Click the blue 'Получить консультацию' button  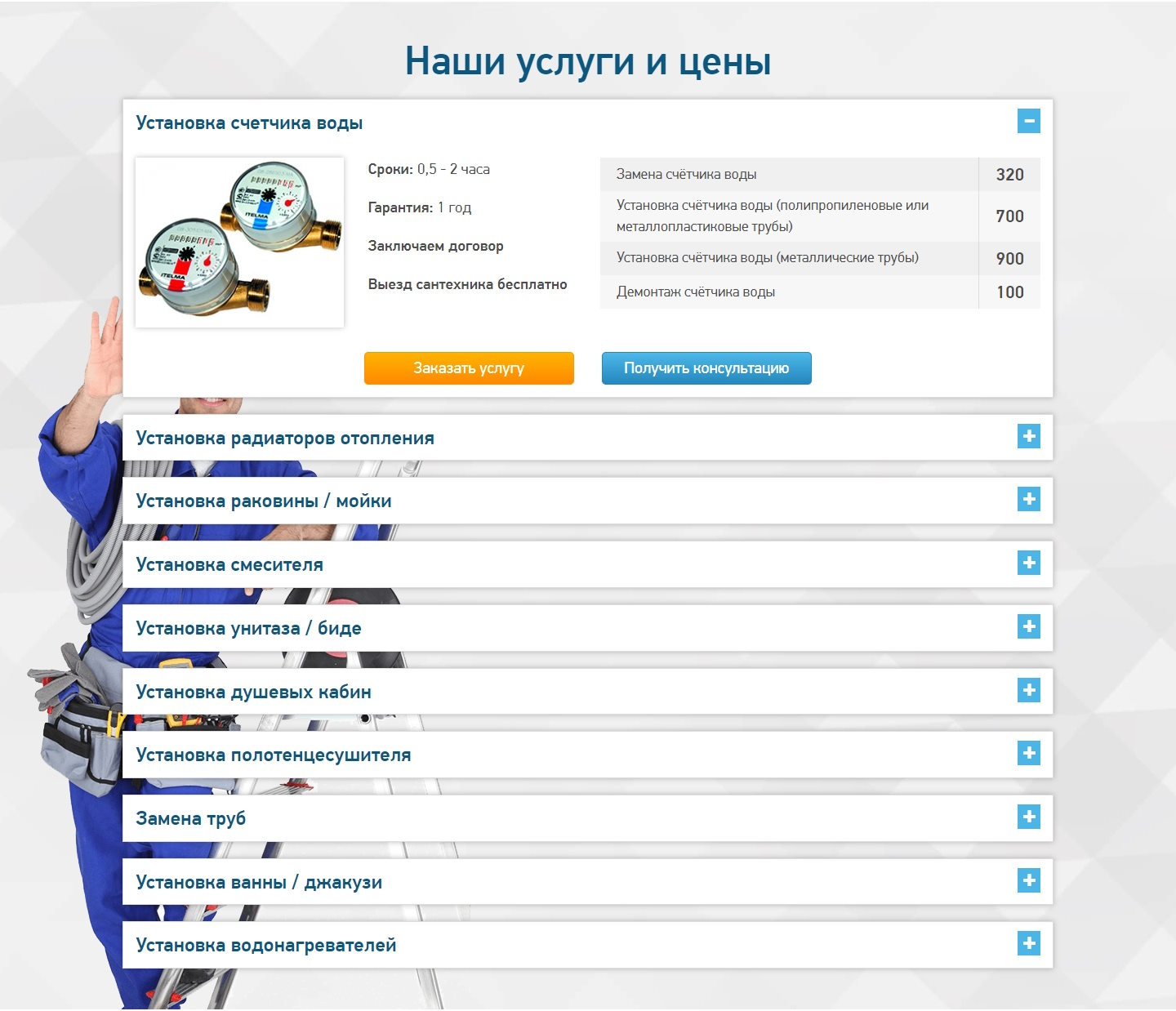coord(706,368)
